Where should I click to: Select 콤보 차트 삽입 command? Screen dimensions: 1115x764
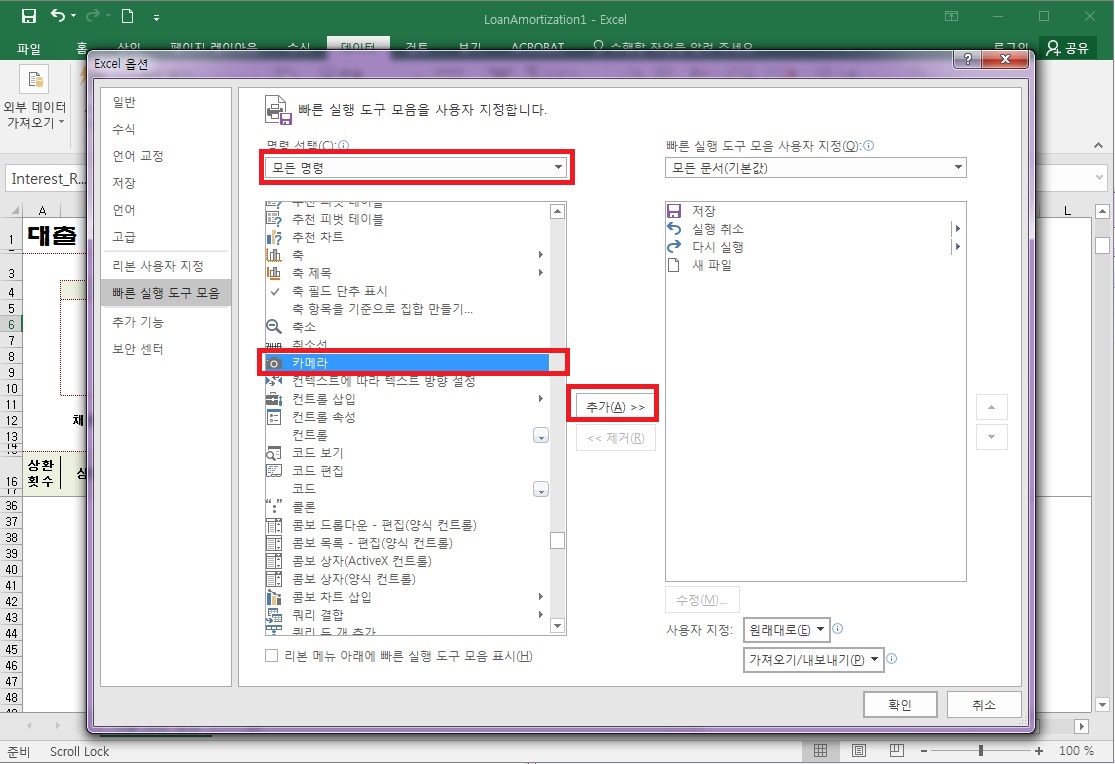pyautogui.click(x=407, y=597)
